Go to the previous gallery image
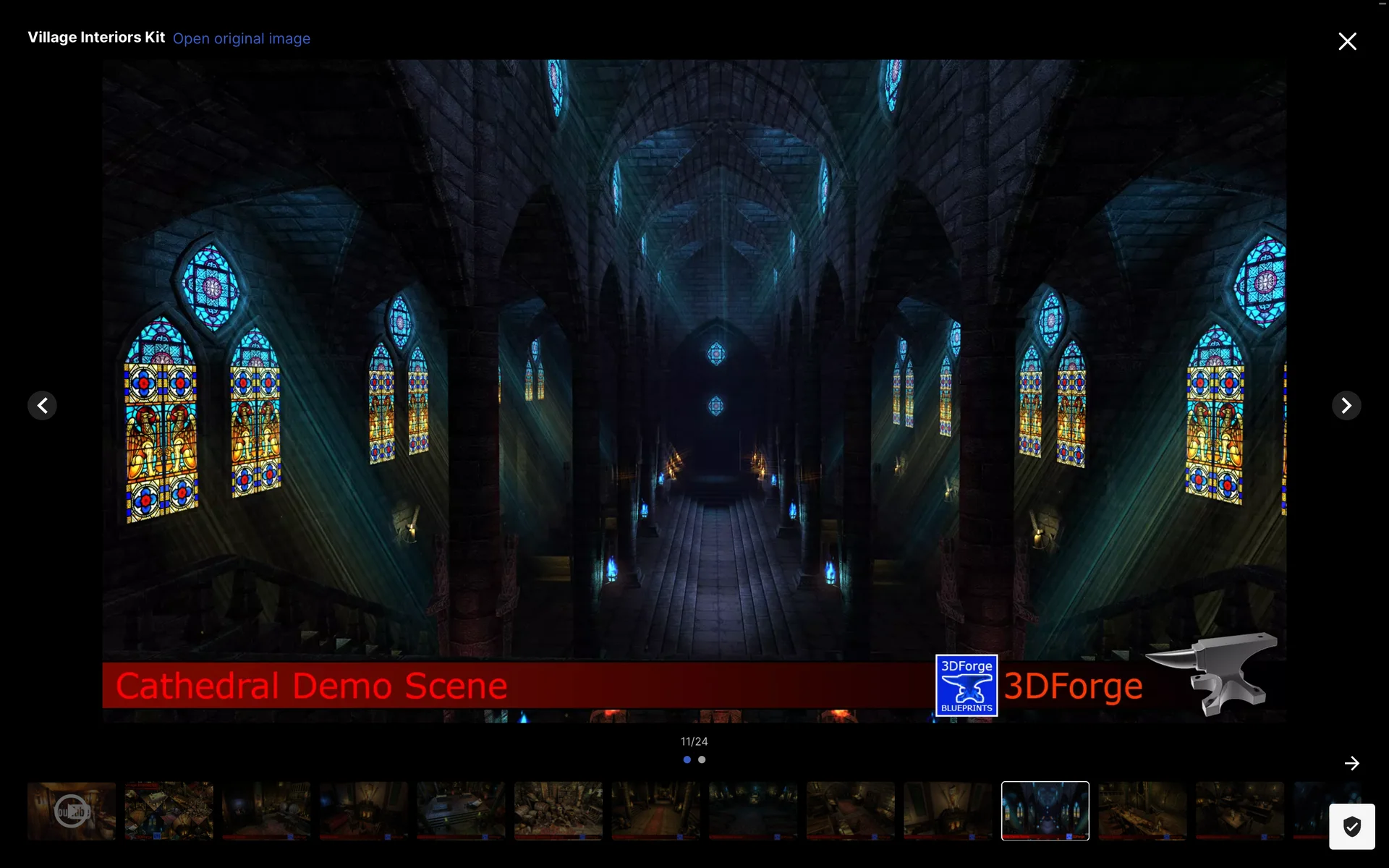 point(42,405)
